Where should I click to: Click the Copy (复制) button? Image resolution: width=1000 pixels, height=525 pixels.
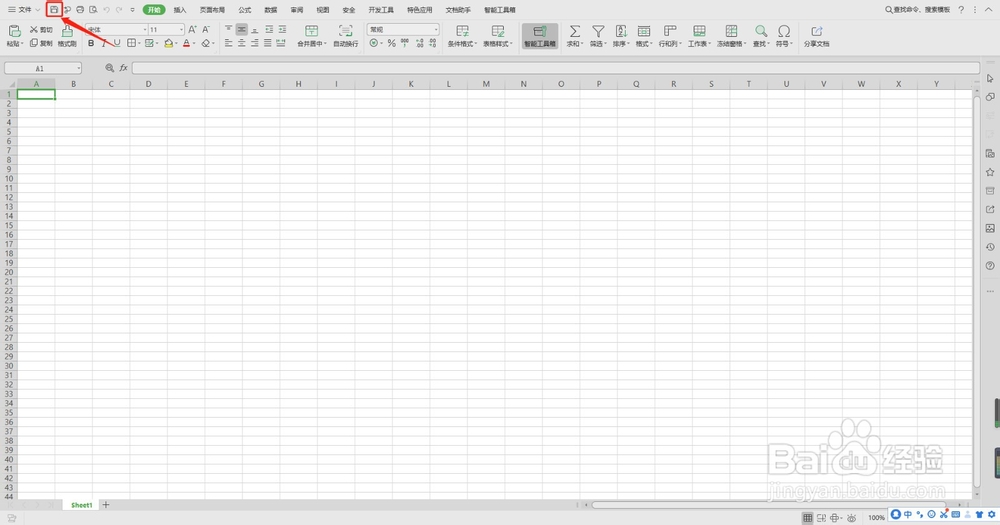click(41, 43)
